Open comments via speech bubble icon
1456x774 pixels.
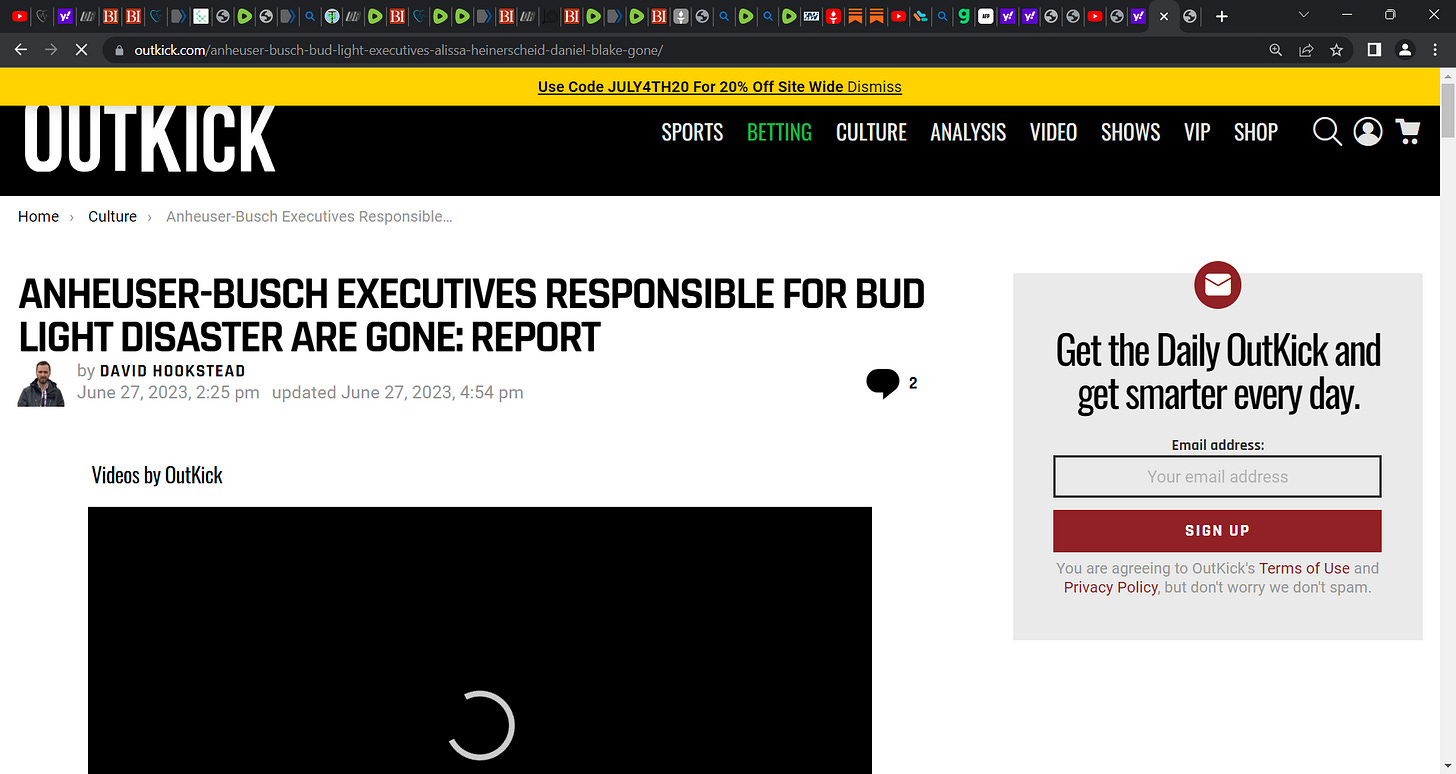point(883,383)
